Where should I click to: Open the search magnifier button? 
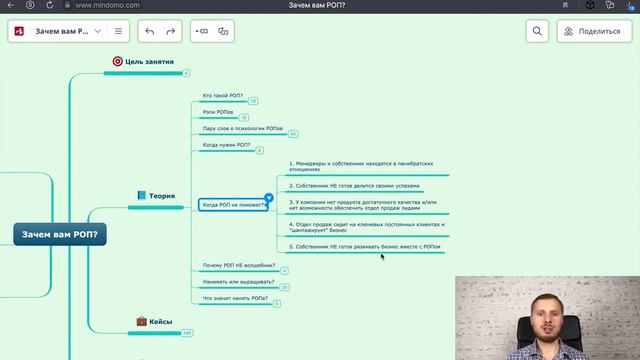[537, 31]
